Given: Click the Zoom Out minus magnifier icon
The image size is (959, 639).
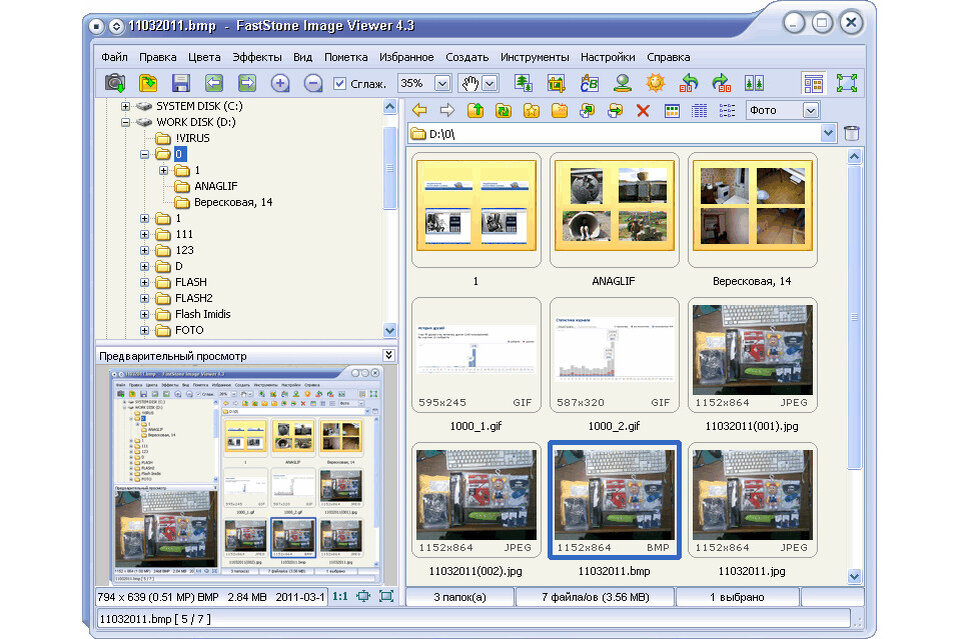Looking at the screenshot, I should [x=313, y=83].
